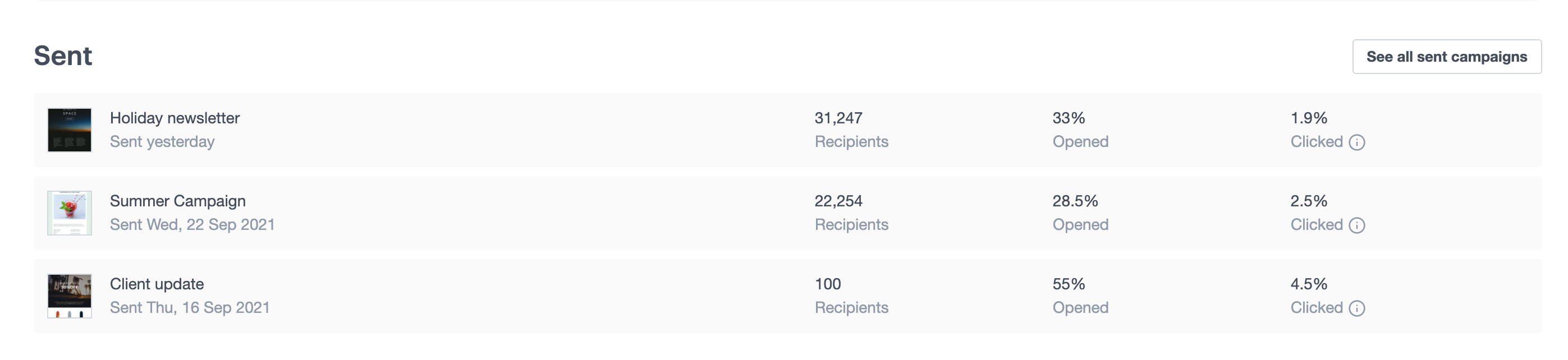1568x360 pixels.
Task: Open the Holiday newsletter campaign
Action: pos(174,118)
